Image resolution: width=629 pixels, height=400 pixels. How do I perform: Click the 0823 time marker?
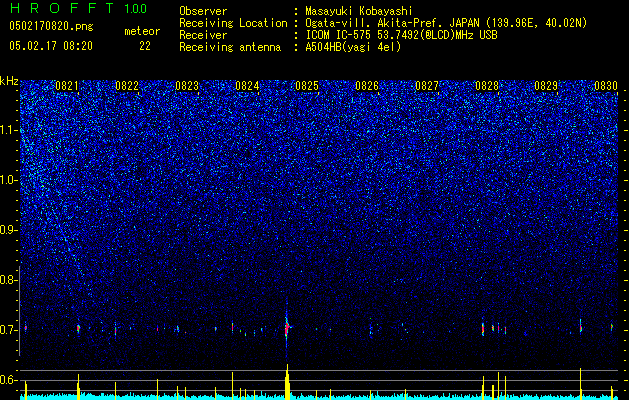point(187,86)
